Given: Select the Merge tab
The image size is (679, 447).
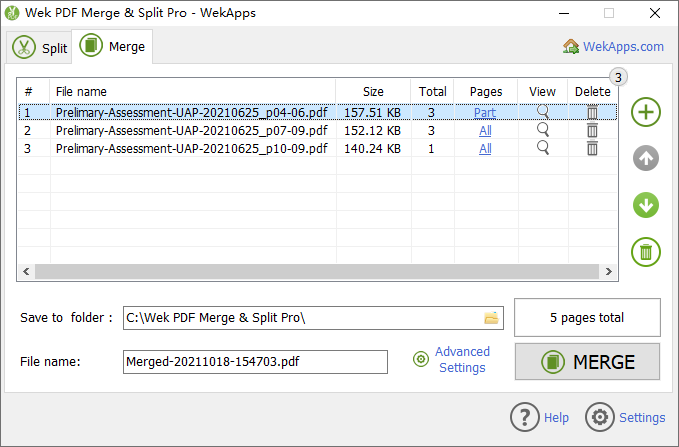Looking at the screenshot, I should point(112,46).
